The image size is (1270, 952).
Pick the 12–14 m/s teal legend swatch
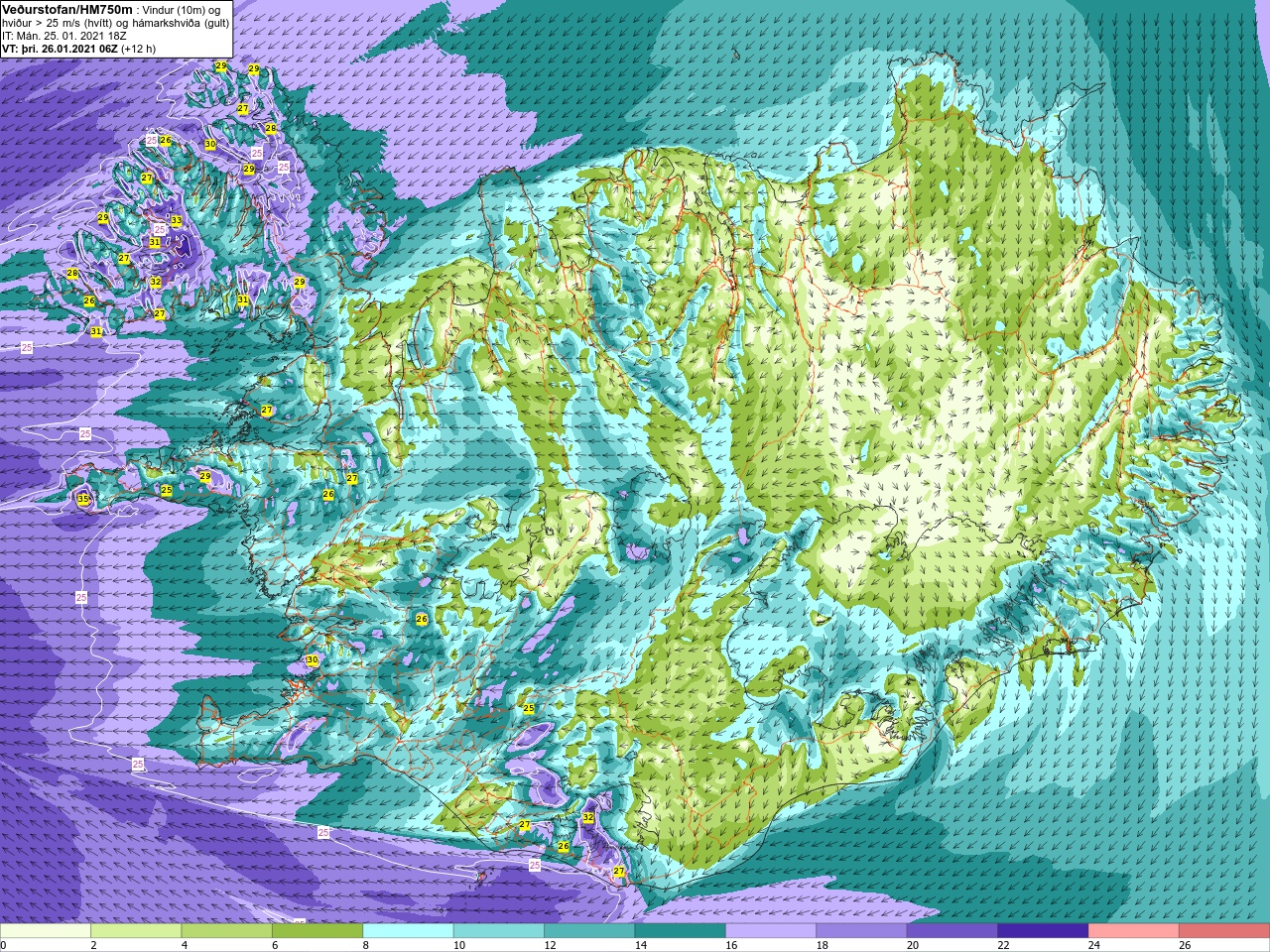[589, 931]
